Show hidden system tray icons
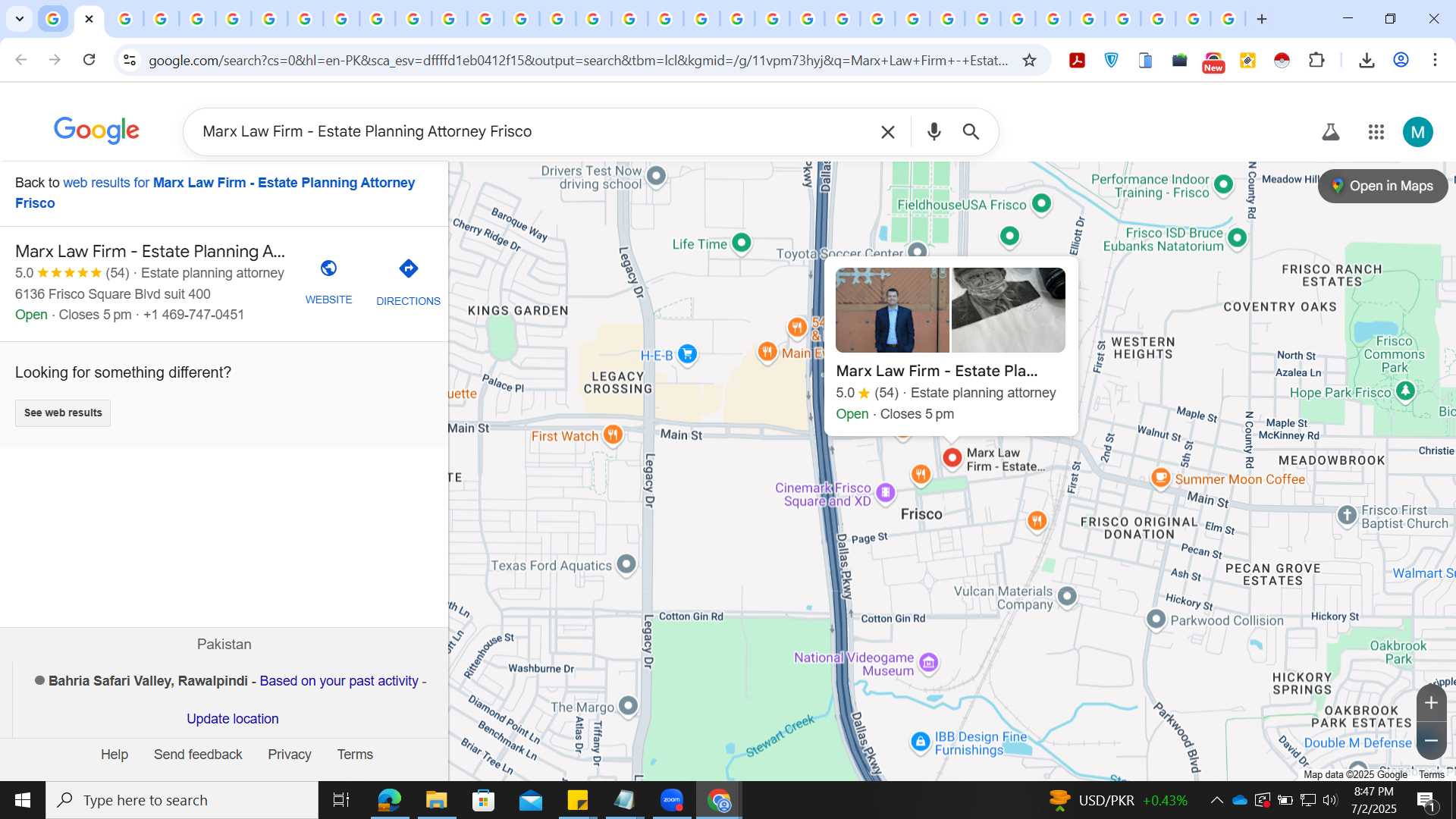1456x819 pixels. click(1216, 800)
